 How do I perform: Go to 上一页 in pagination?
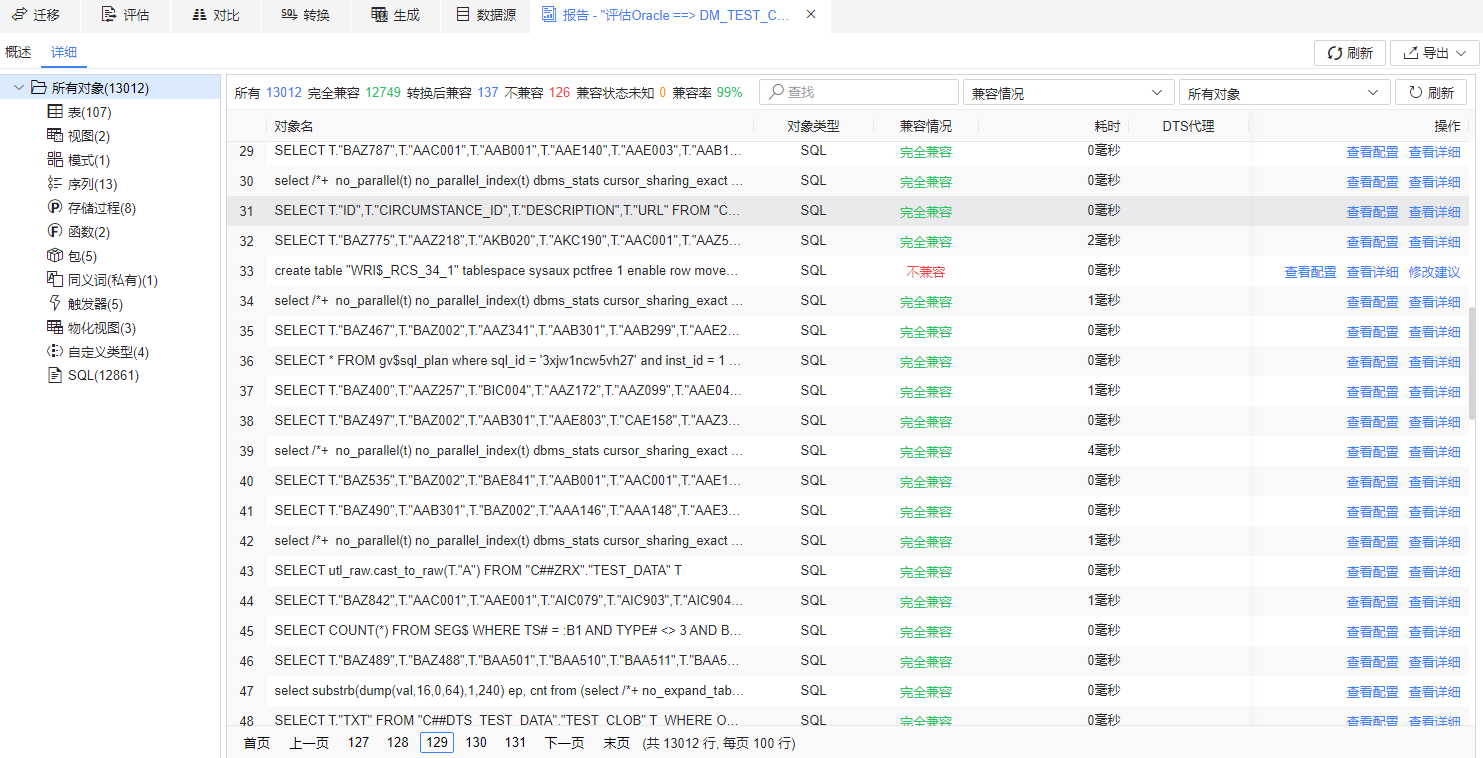pyautogui.click(x=309, y=743)
